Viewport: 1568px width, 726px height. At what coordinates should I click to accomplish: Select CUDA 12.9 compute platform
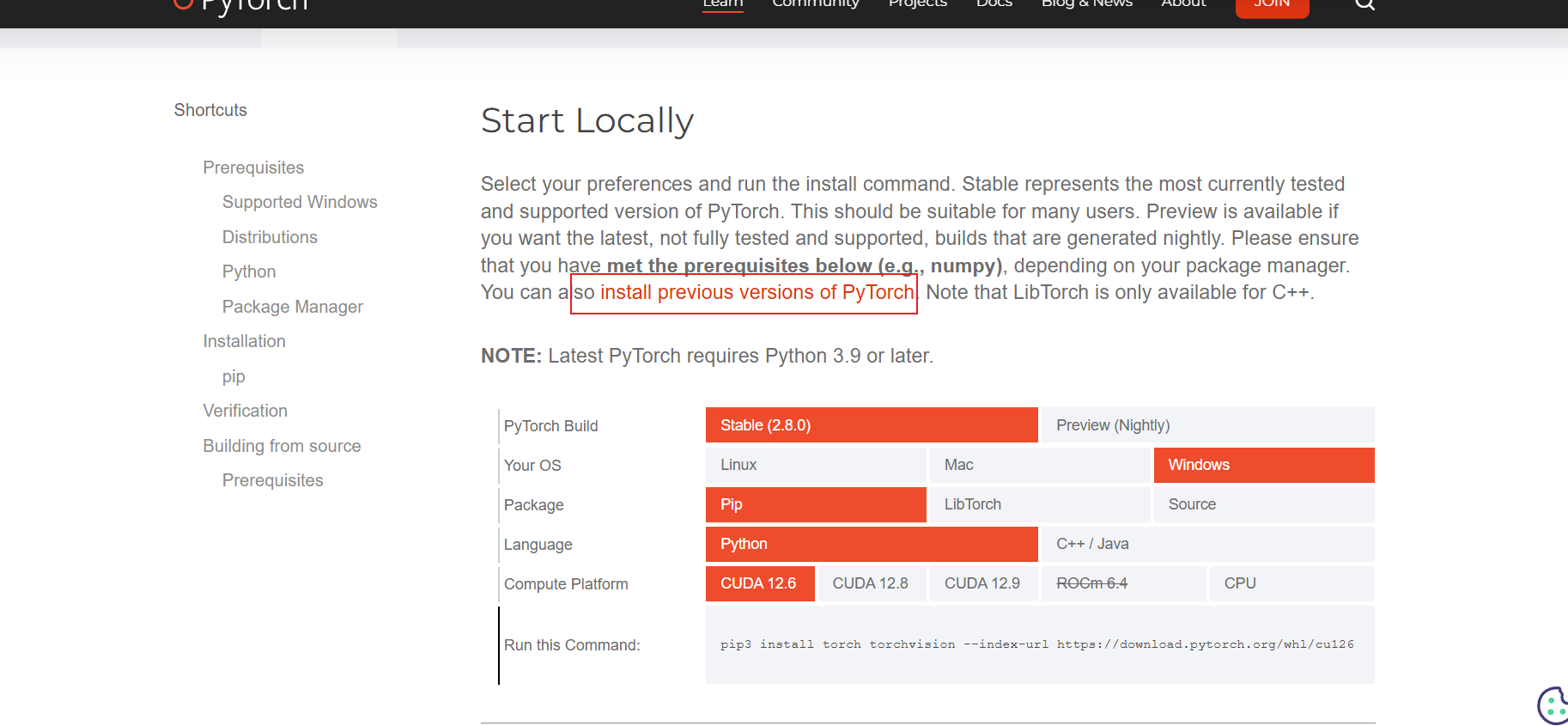(984, 583)
